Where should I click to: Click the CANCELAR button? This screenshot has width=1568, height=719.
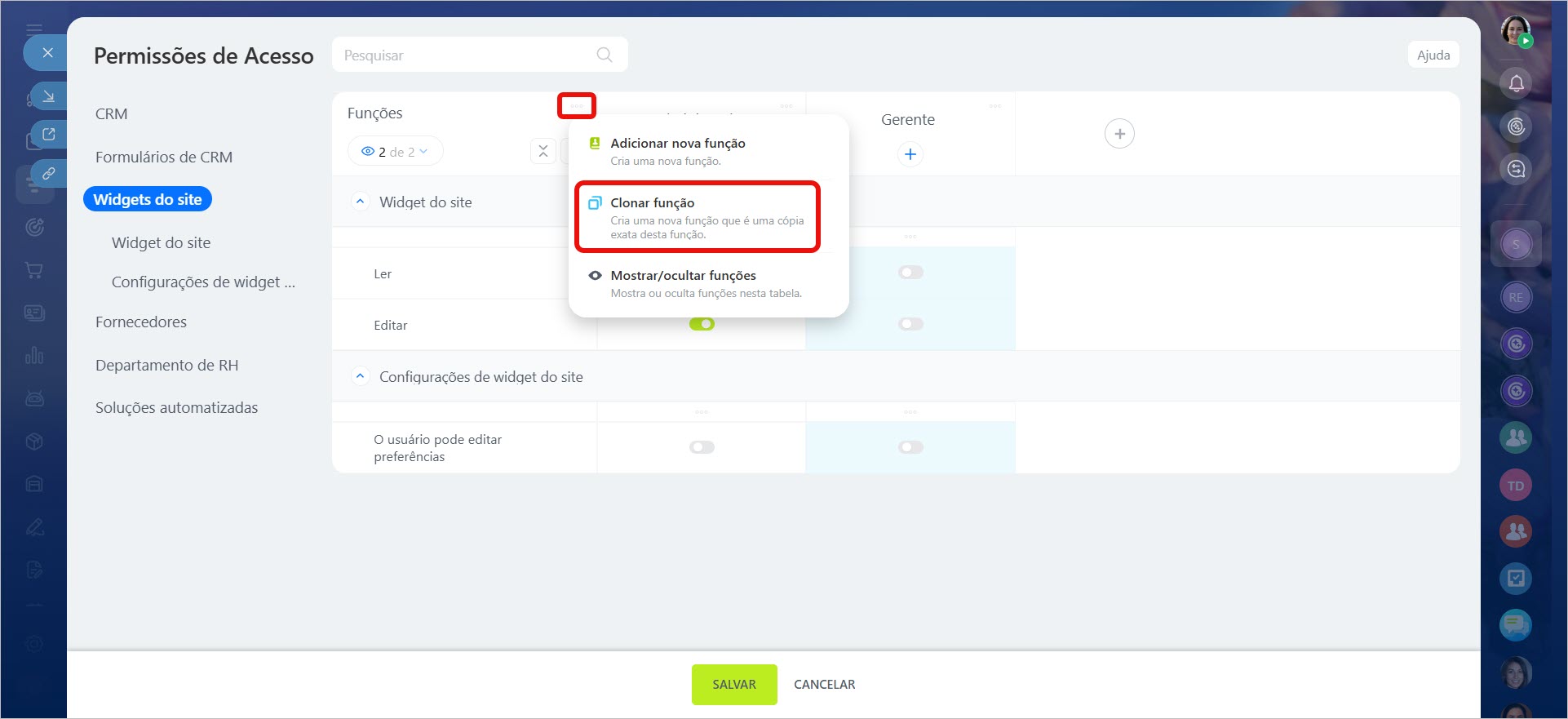824,685
